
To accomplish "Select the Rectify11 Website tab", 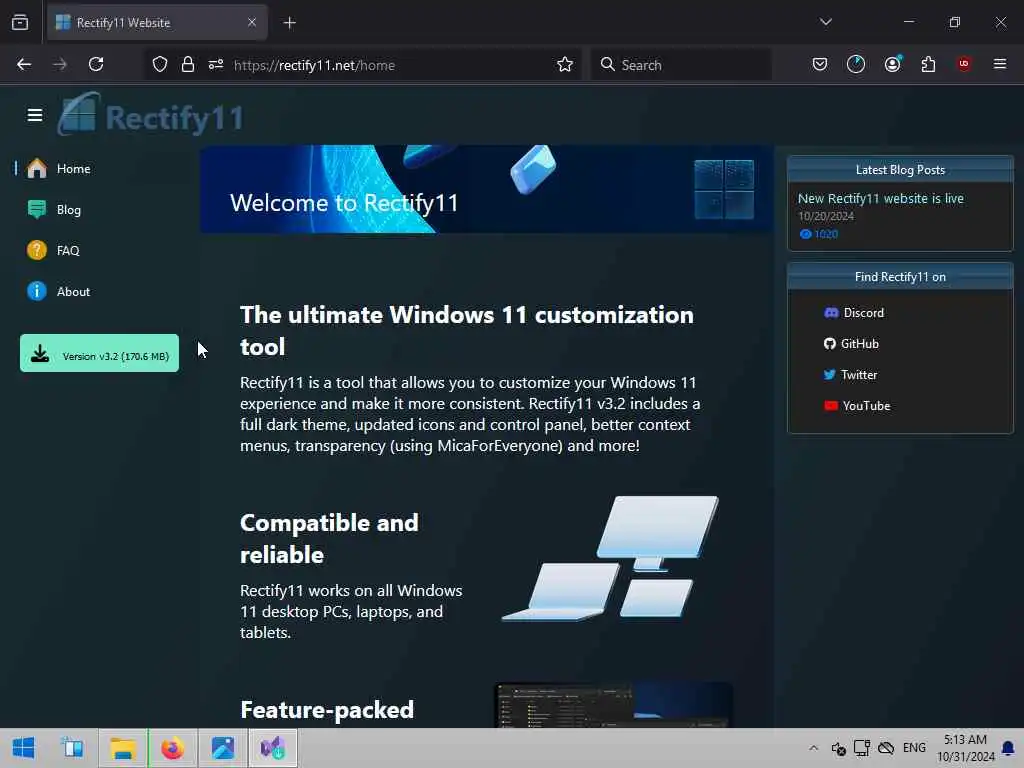I will tap(157, 23).
